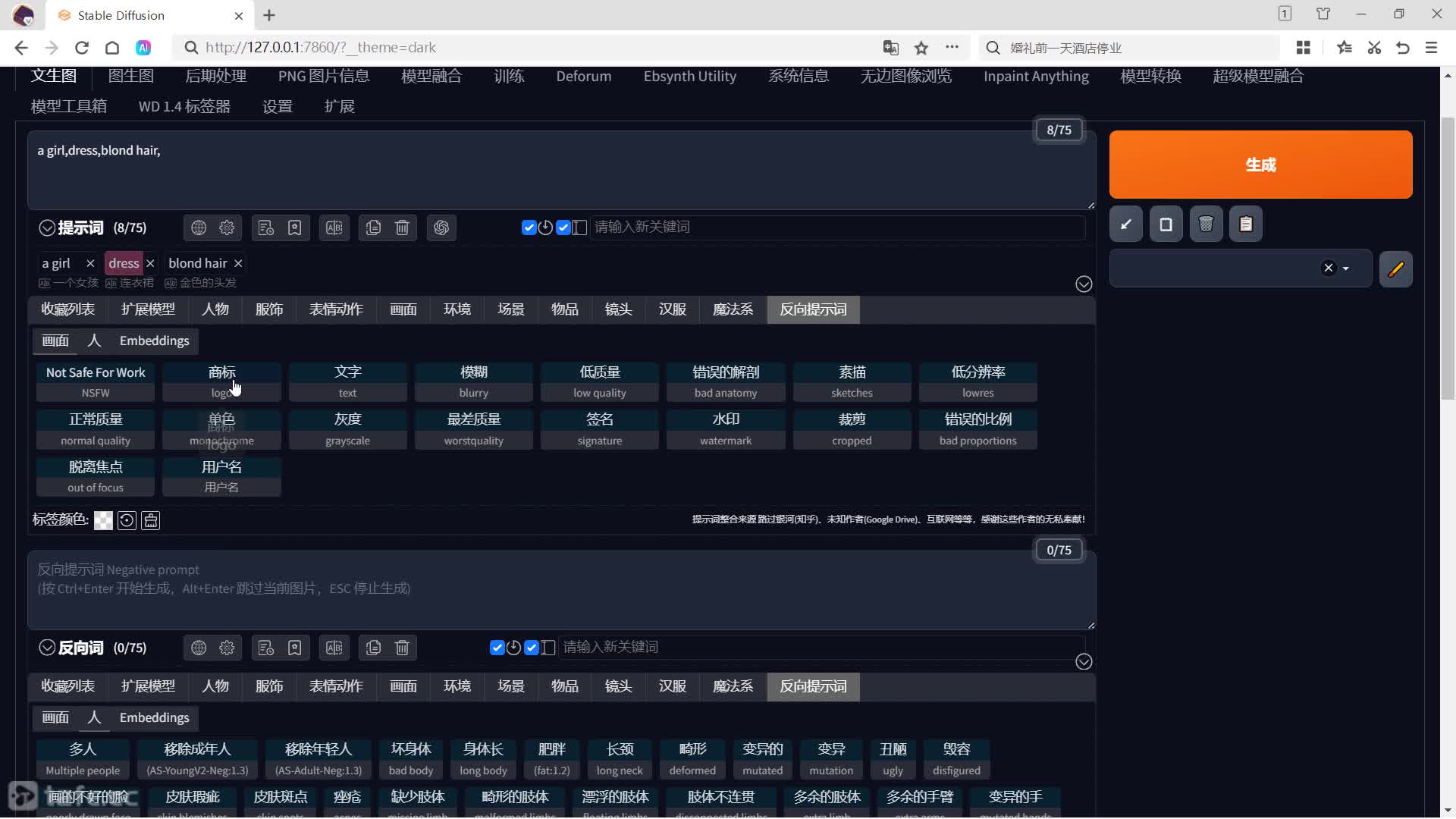Toggle the first checkbox beside the new negative keyword field
The width and height of the screenshot is (1456, 819).
pos(497,648)
